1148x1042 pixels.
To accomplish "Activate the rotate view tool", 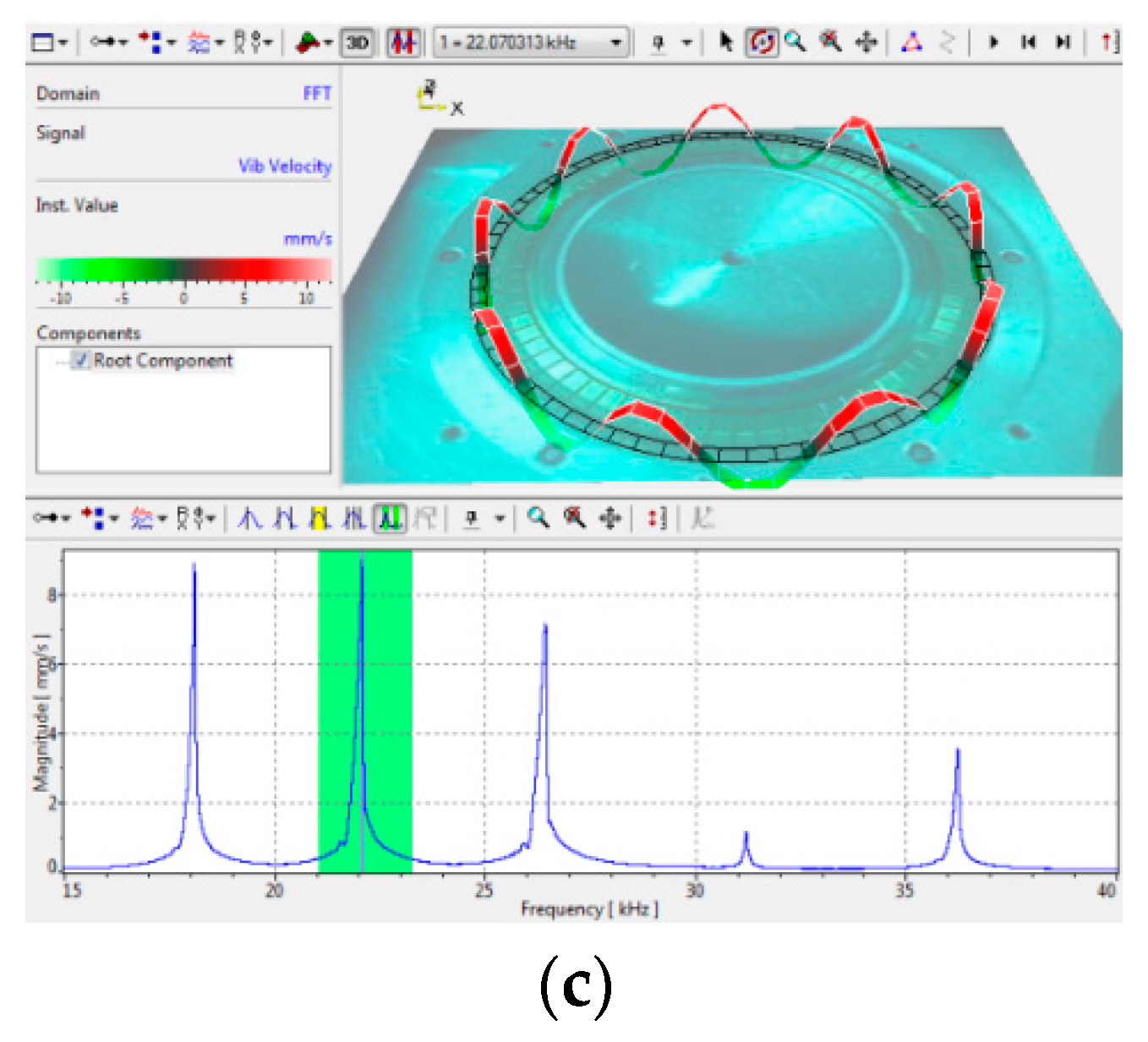I will pos(762,41).
